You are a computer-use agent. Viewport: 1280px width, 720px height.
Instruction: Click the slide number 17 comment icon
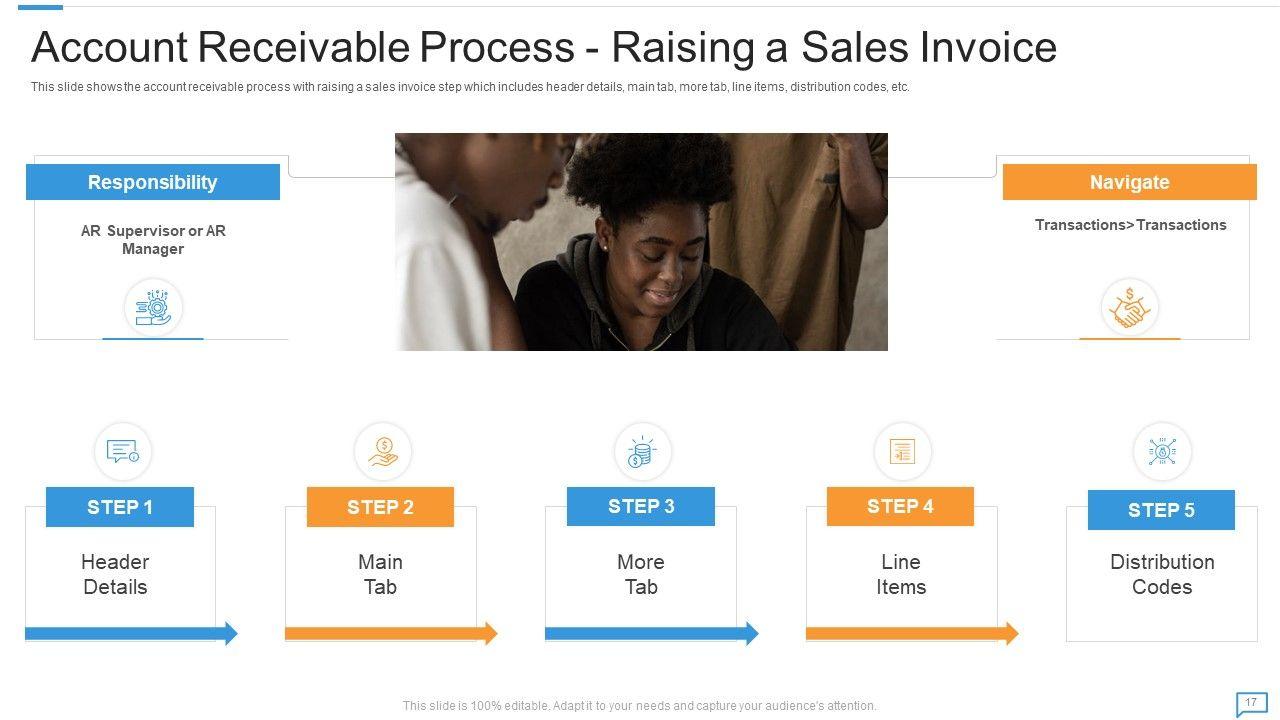[x=1250, y=704]
